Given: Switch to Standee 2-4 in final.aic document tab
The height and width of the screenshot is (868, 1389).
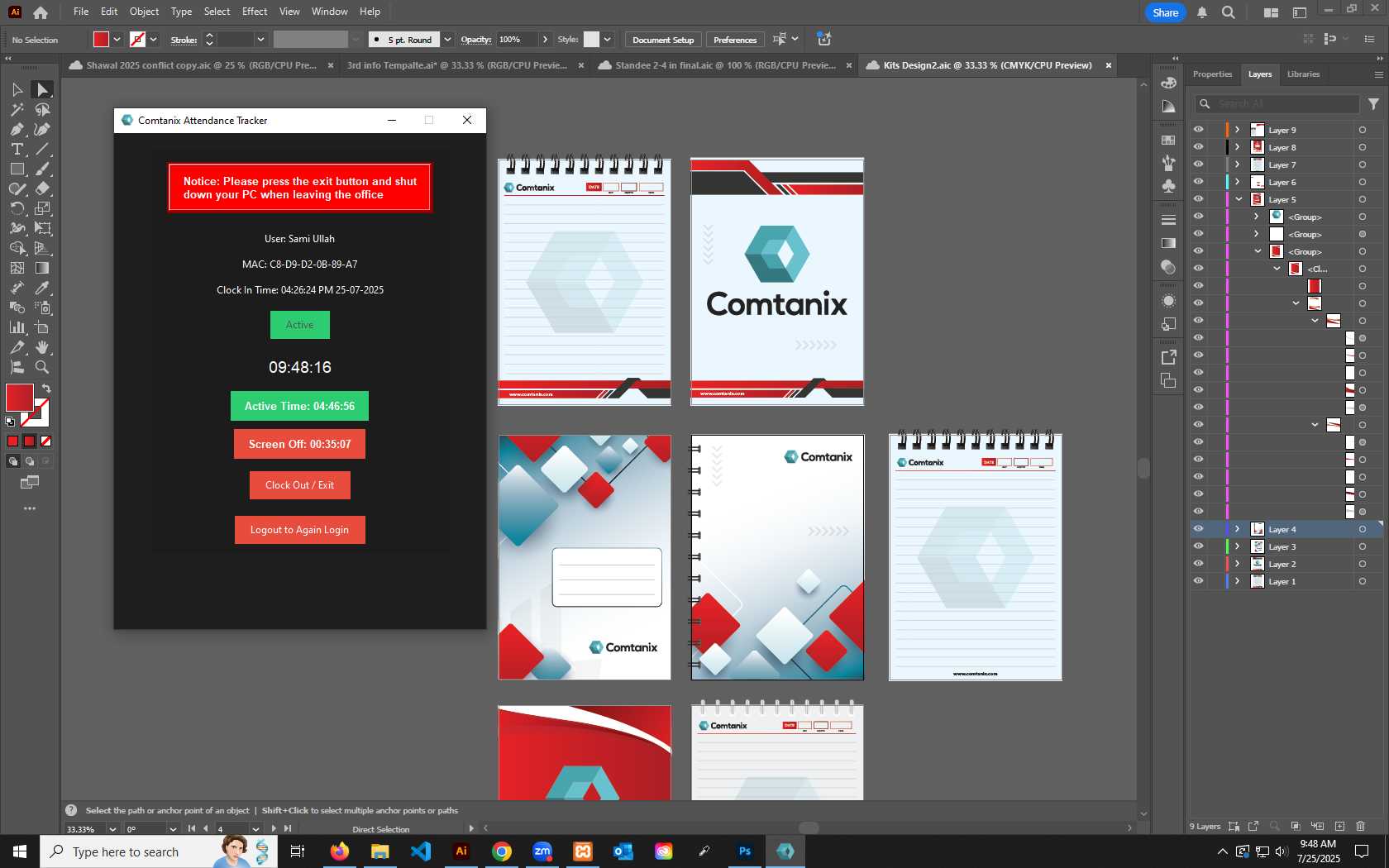Looking at the screenshot, I should 724,65.
